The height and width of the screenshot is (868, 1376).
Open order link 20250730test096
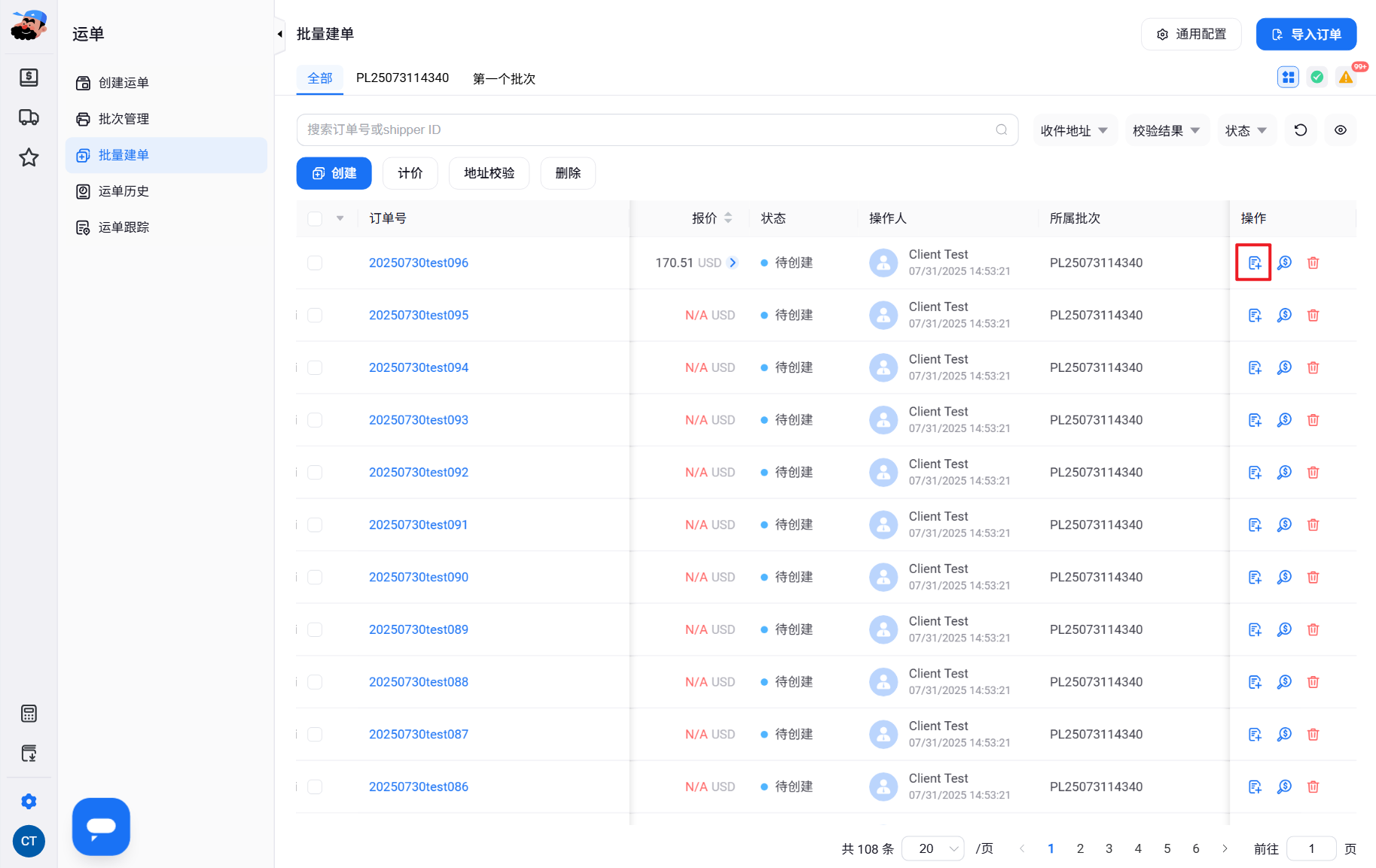pyautogui.click(x=419, y=263)
